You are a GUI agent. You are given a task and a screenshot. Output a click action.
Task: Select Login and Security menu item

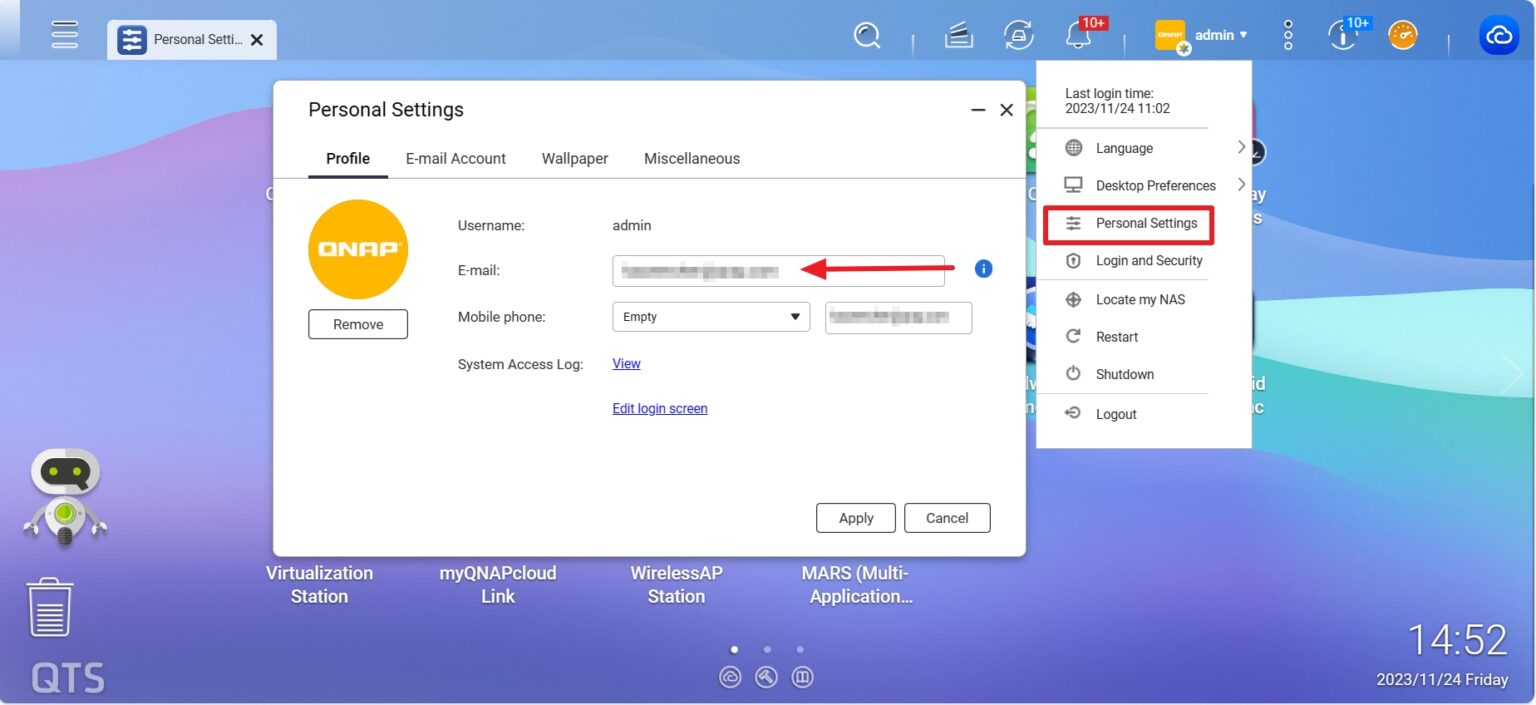[1148, 260]
